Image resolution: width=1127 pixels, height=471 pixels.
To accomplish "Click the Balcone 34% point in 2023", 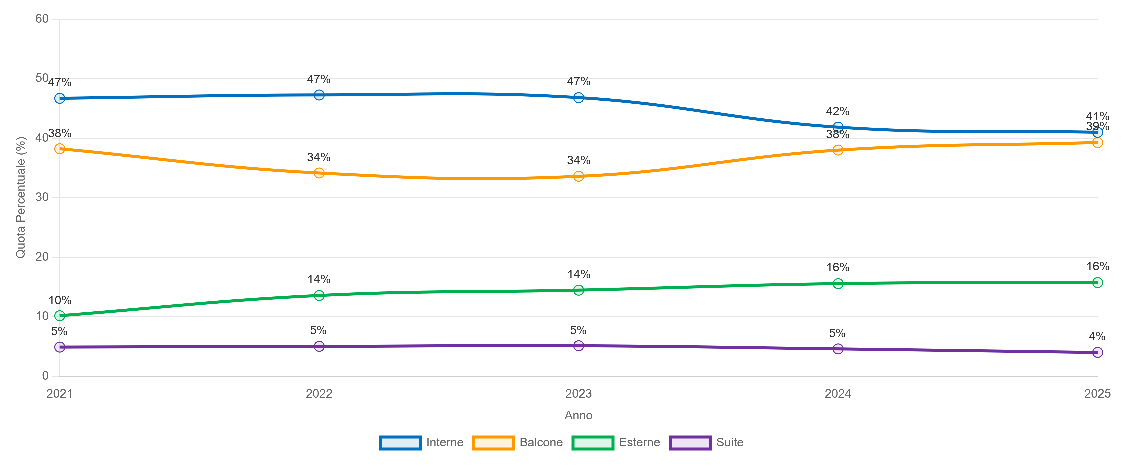I will 579,176.
